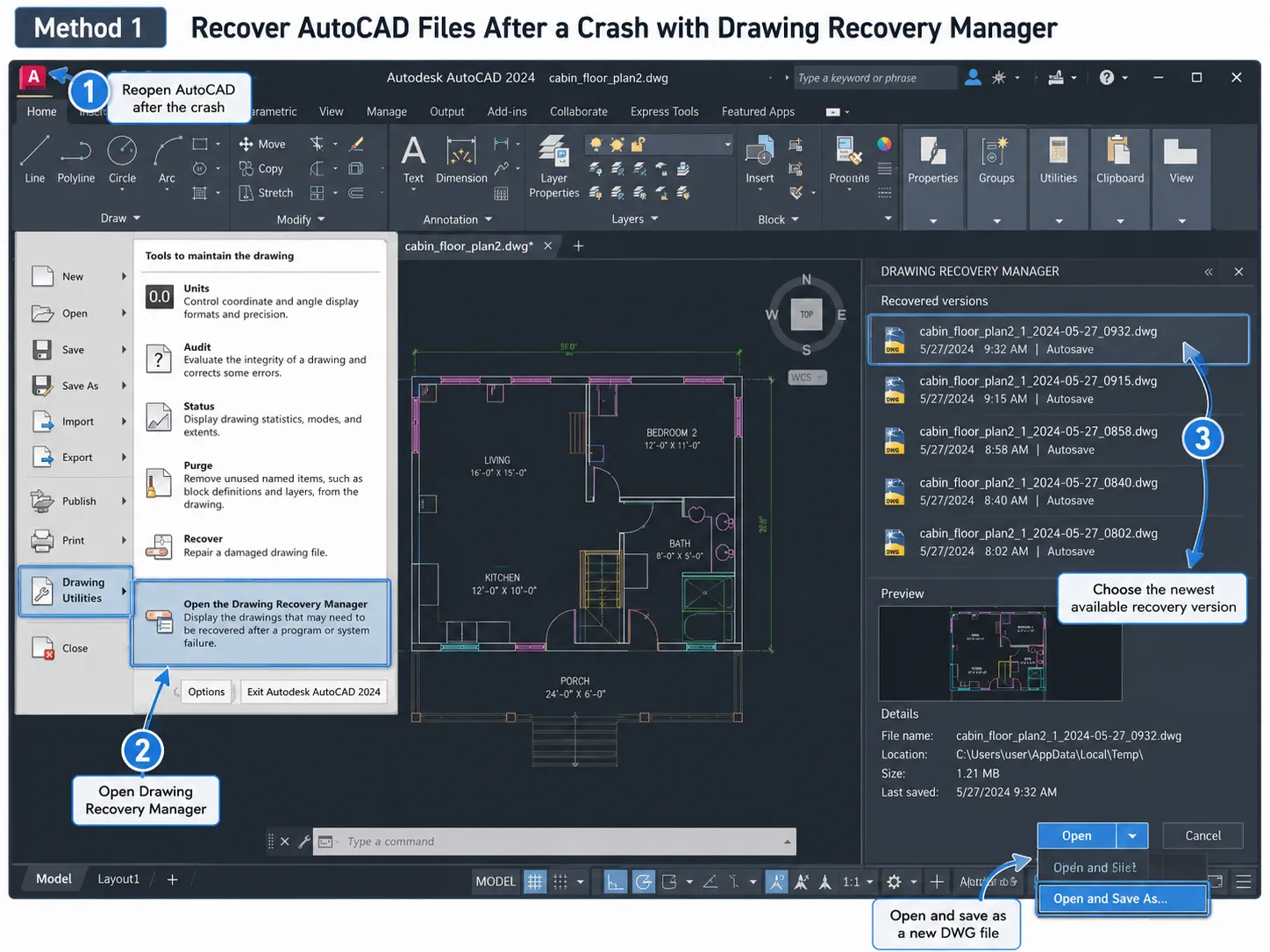Screen dimensions: 1270x952
Task: Toggle grid display in status bar
Action: tap(535, 881)
